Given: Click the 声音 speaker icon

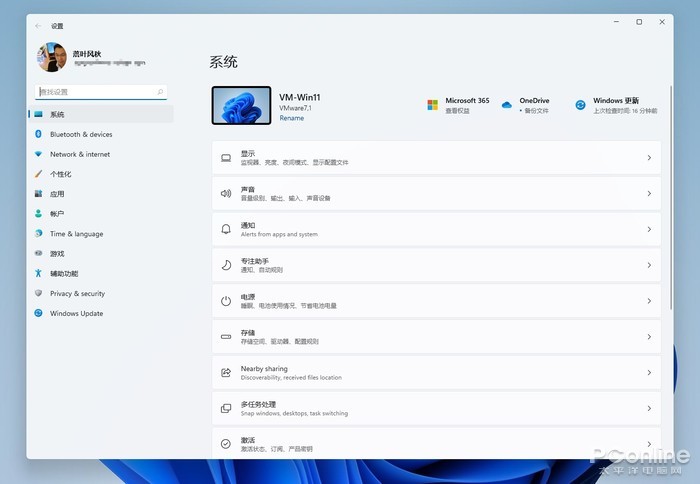Looking at the screenshot, I should coord(226,193).
